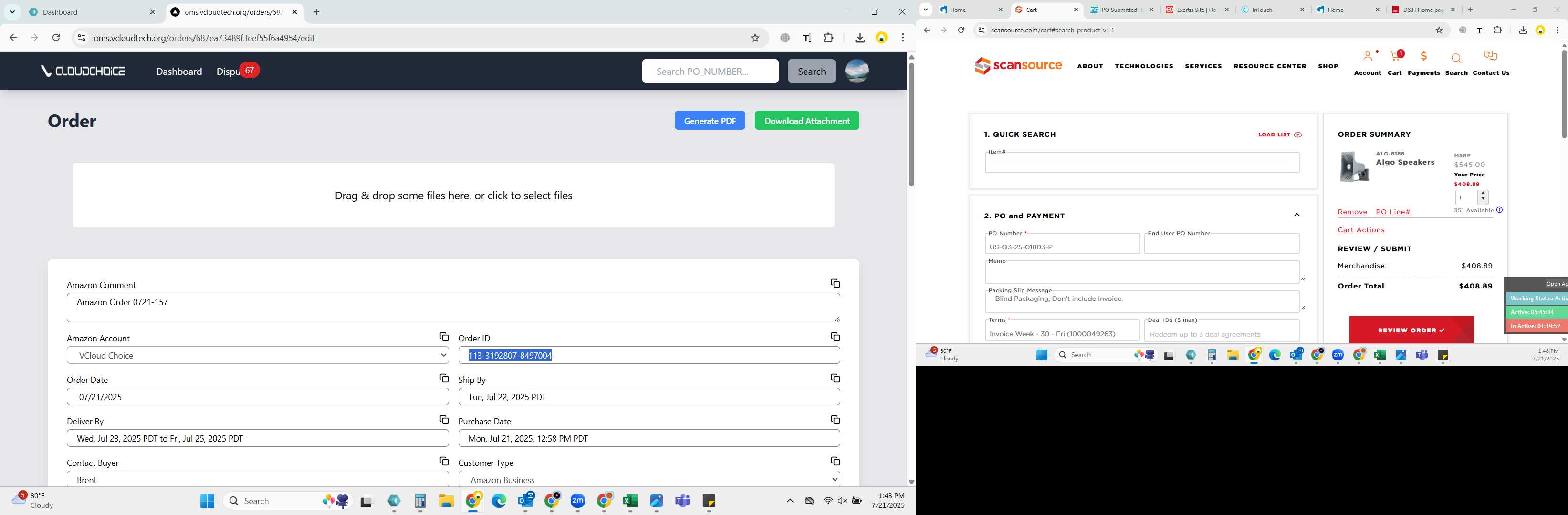Click the CloudChoice logo
The height and width of the screenshot is (515, 1568).
click(83, 71)
